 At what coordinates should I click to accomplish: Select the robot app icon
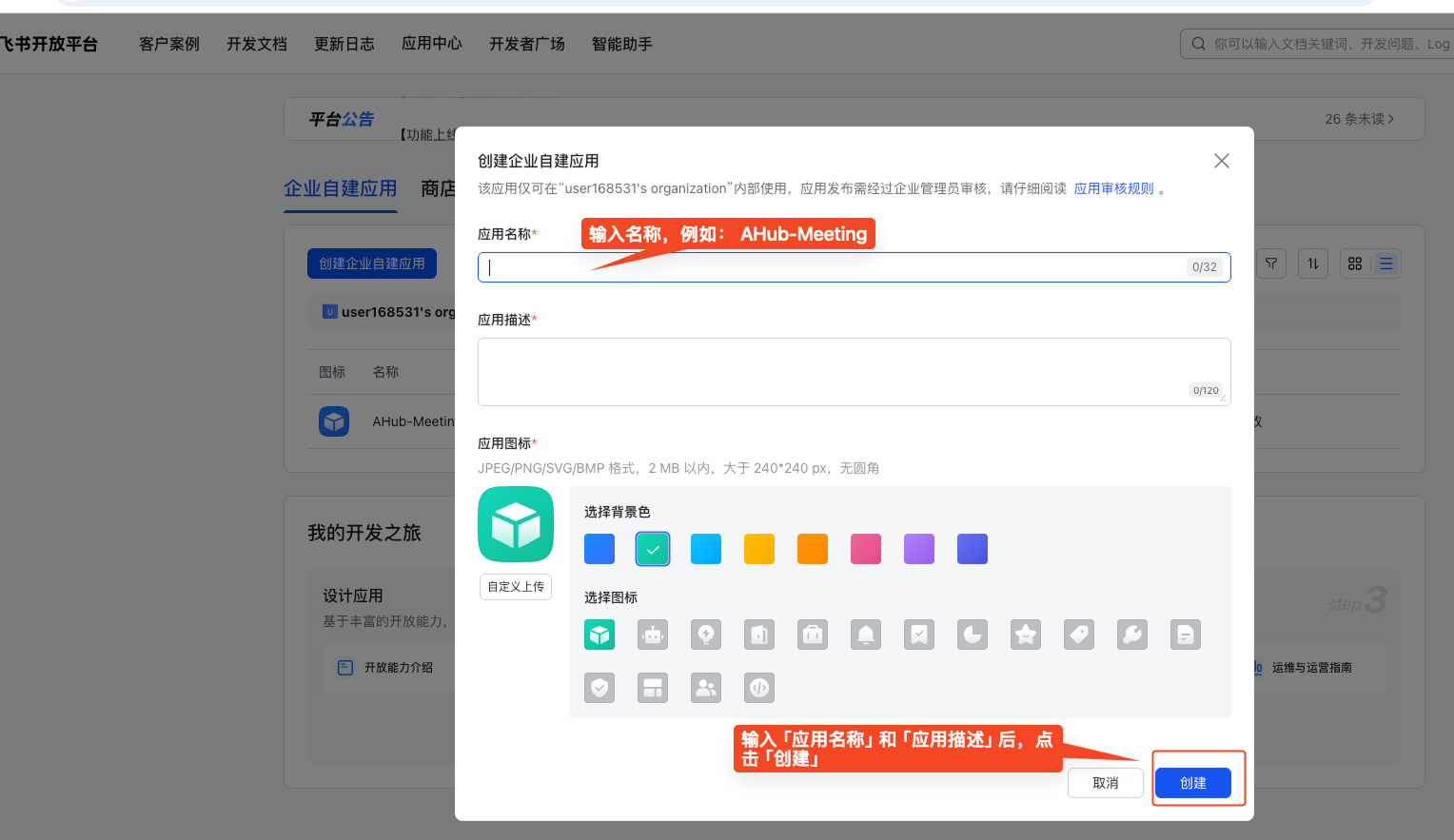(653, 635)
